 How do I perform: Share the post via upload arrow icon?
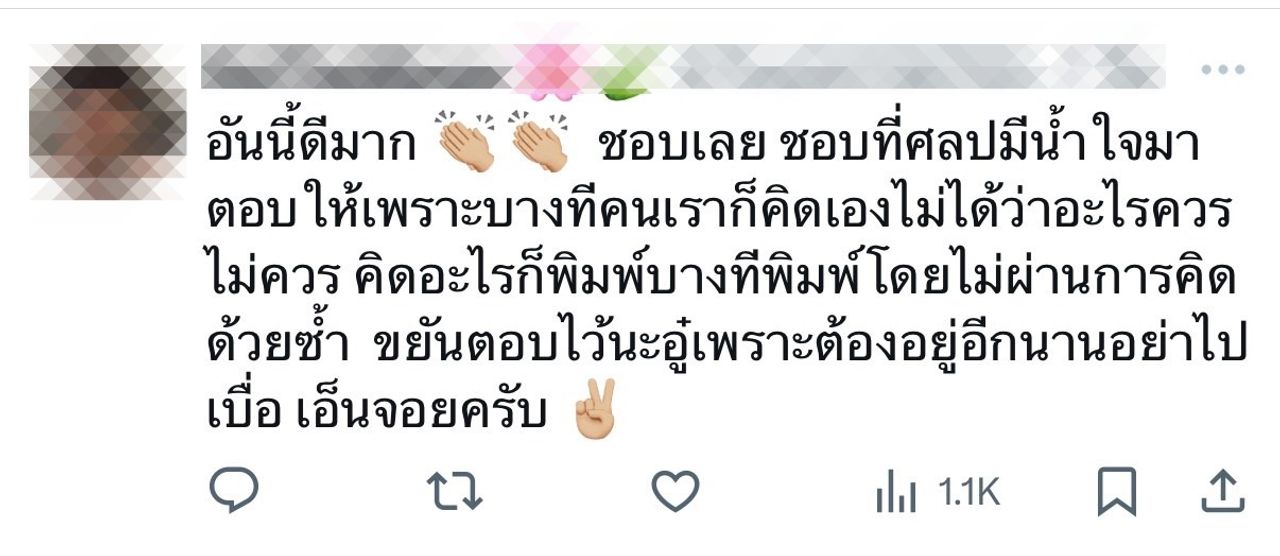click(x=1222, y=492)
